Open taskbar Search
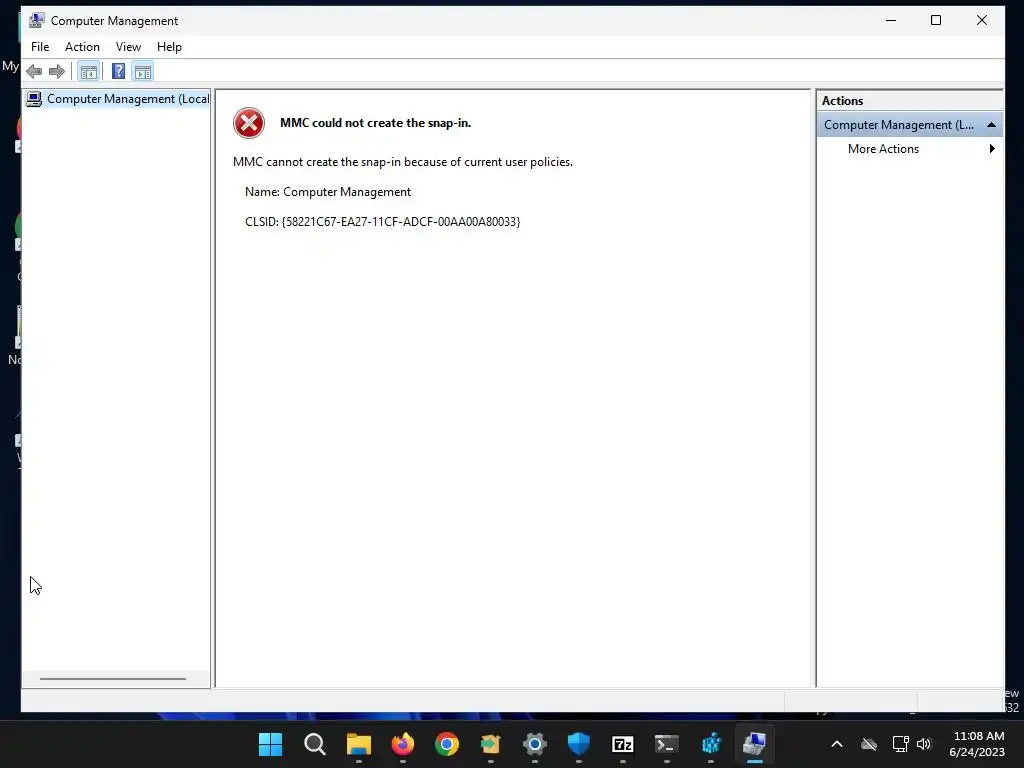The width and height of the screenshot is (1024, 768). tap(315, 744)
